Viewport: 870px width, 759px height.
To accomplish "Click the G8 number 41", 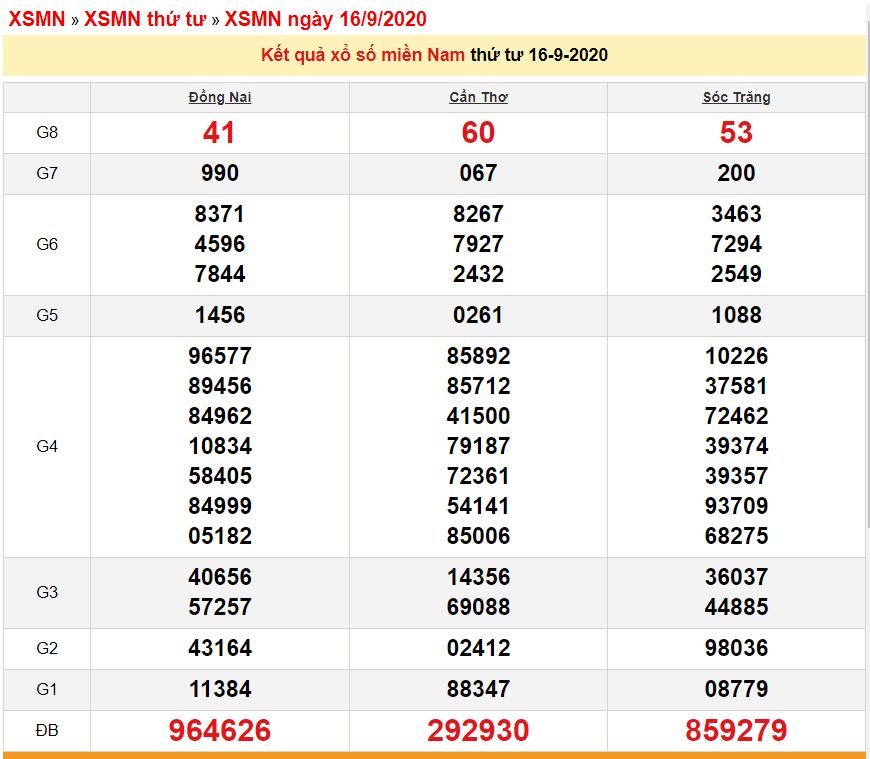I will point(219,132).
